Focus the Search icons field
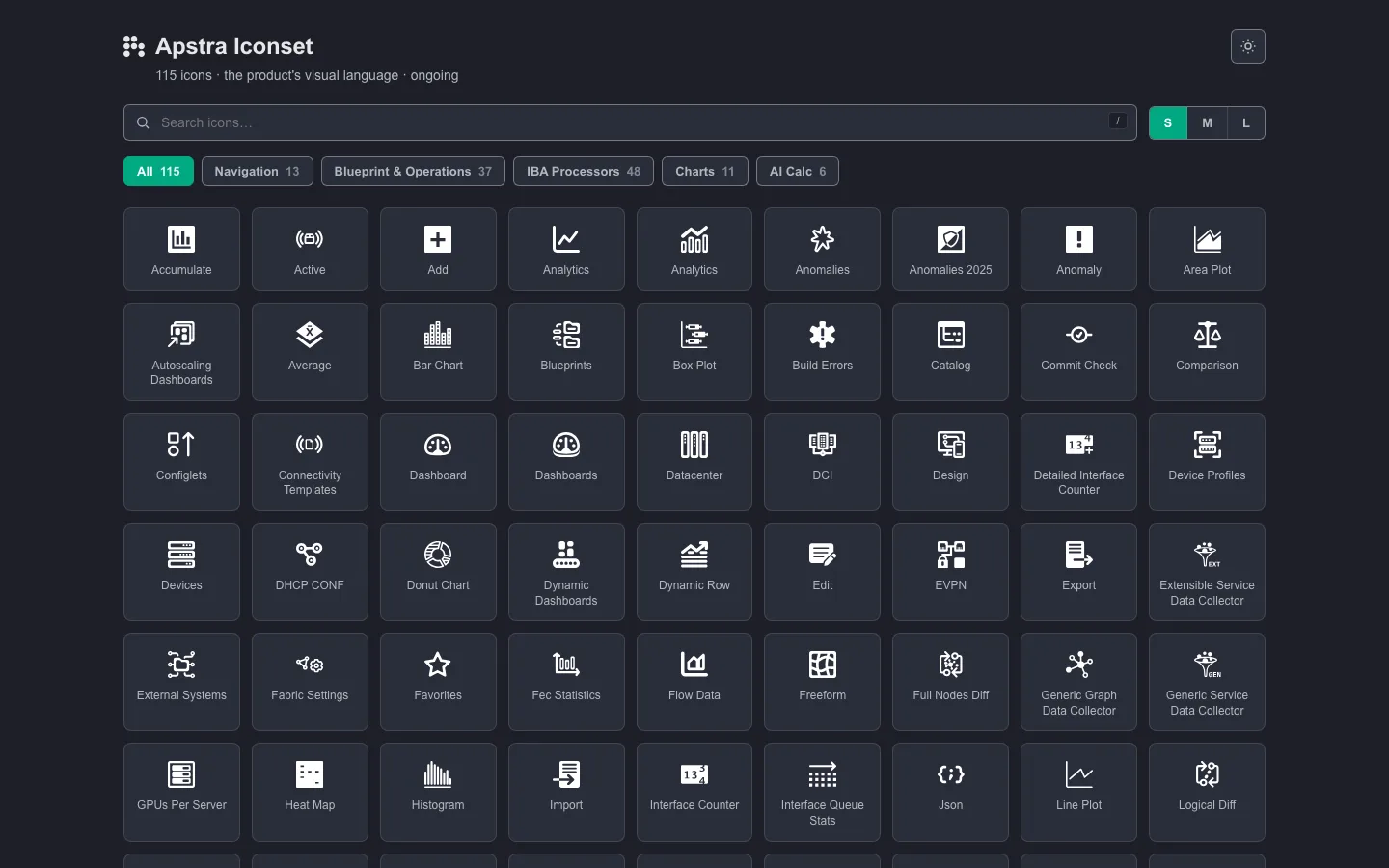Screen dimensions: 1389x868 point(630,122)
